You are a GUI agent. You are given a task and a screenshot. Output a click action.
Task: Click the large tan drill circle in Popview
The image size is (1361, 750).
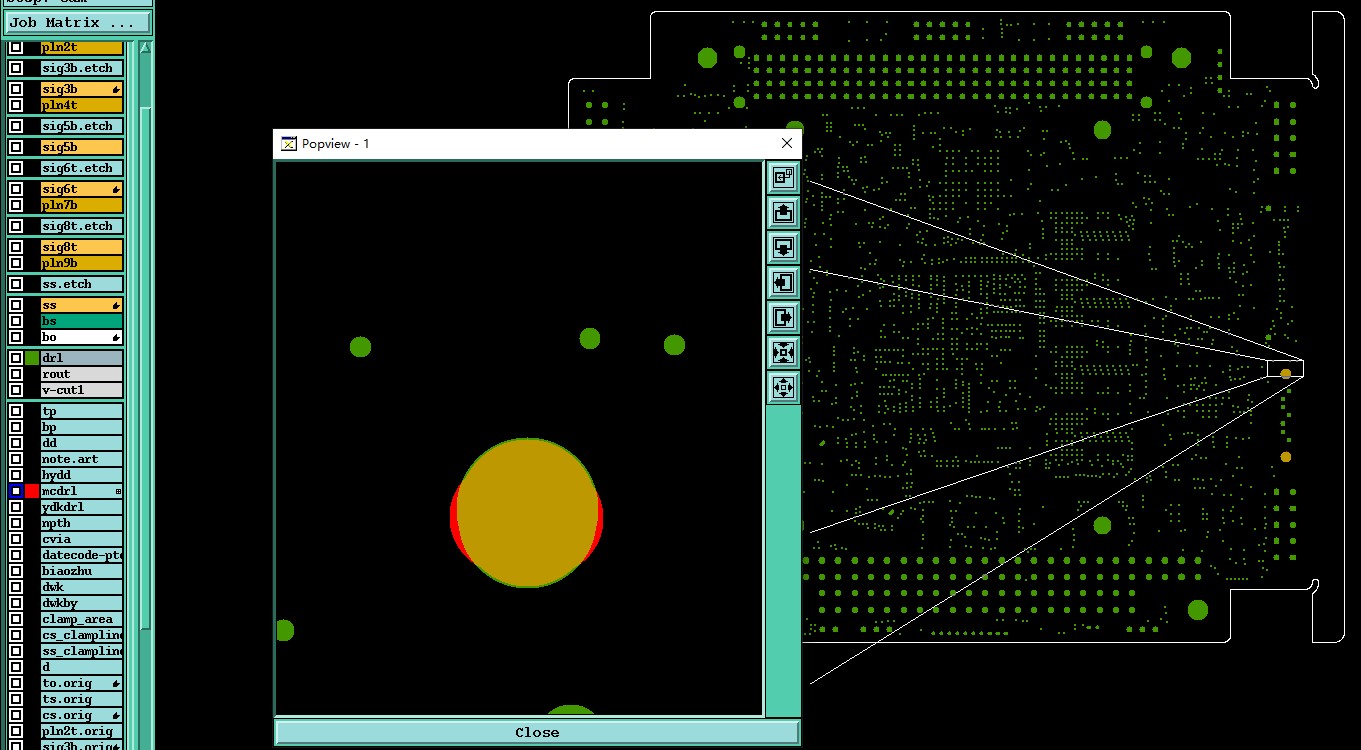[x=526, y=513]
